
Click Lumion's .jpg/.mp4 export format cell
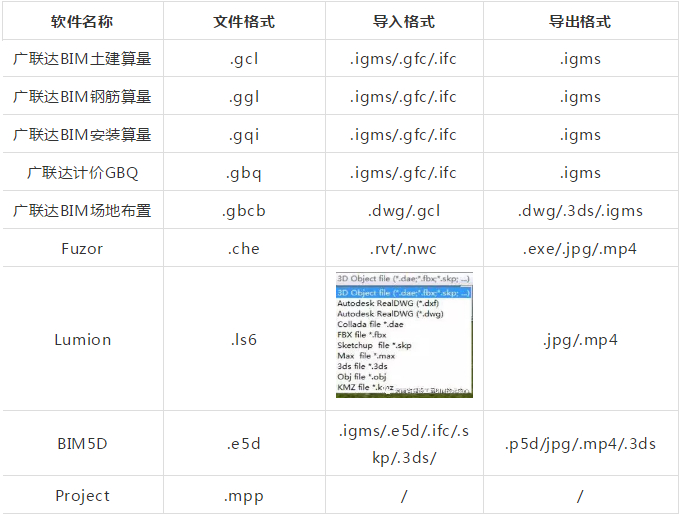580,340
